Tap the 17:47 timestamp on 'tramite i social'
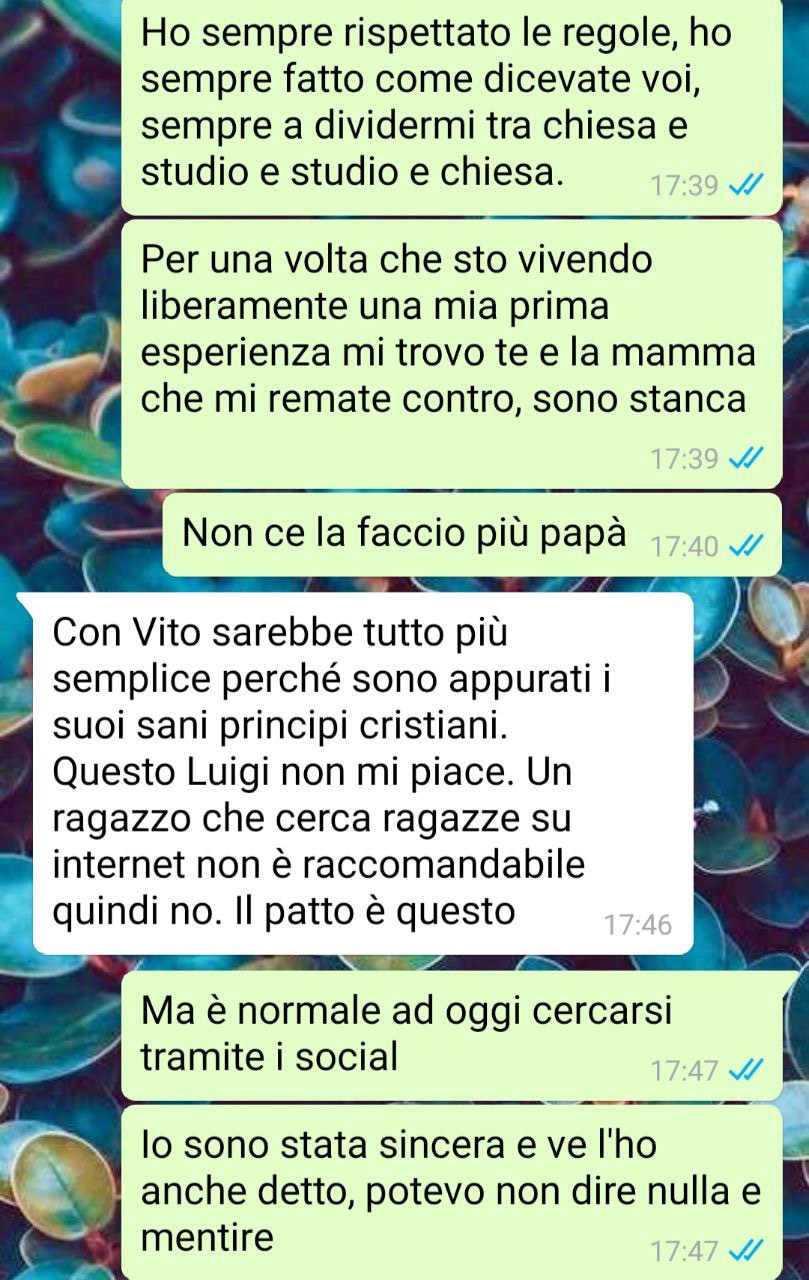The image size is (809, 1280). coord(684,1071)
